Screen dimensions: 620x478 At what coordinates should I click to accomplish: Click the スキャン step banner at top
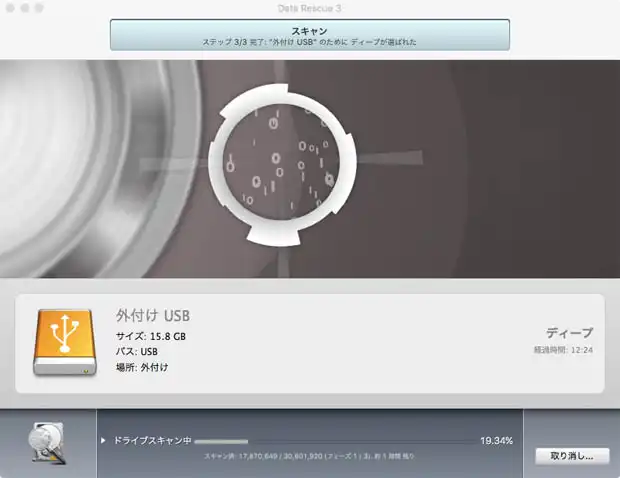(x=310, y=35)
